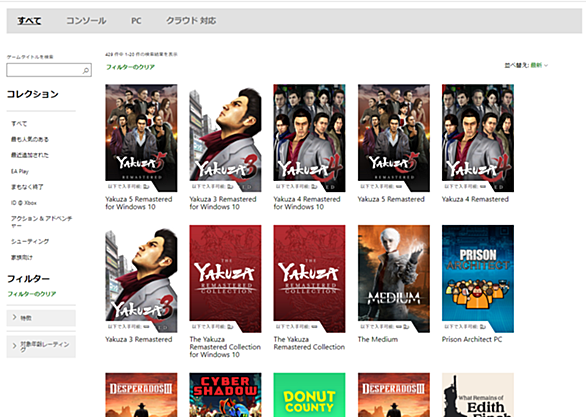Open the Cyber Shadow cover
Screen dimensions: 586x417
(x=225, y=395)
